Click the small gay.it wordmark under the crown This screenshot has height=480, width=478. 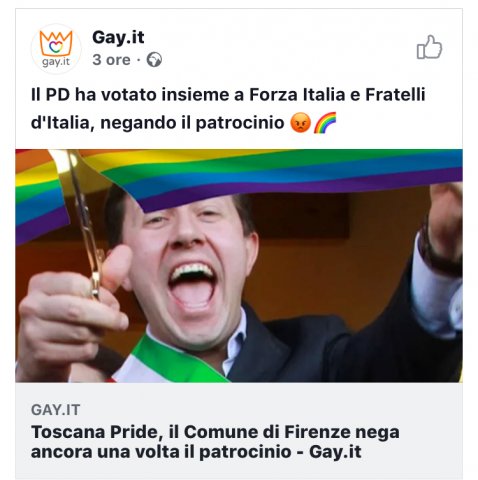pyautogui.click(x=56, y=62)
